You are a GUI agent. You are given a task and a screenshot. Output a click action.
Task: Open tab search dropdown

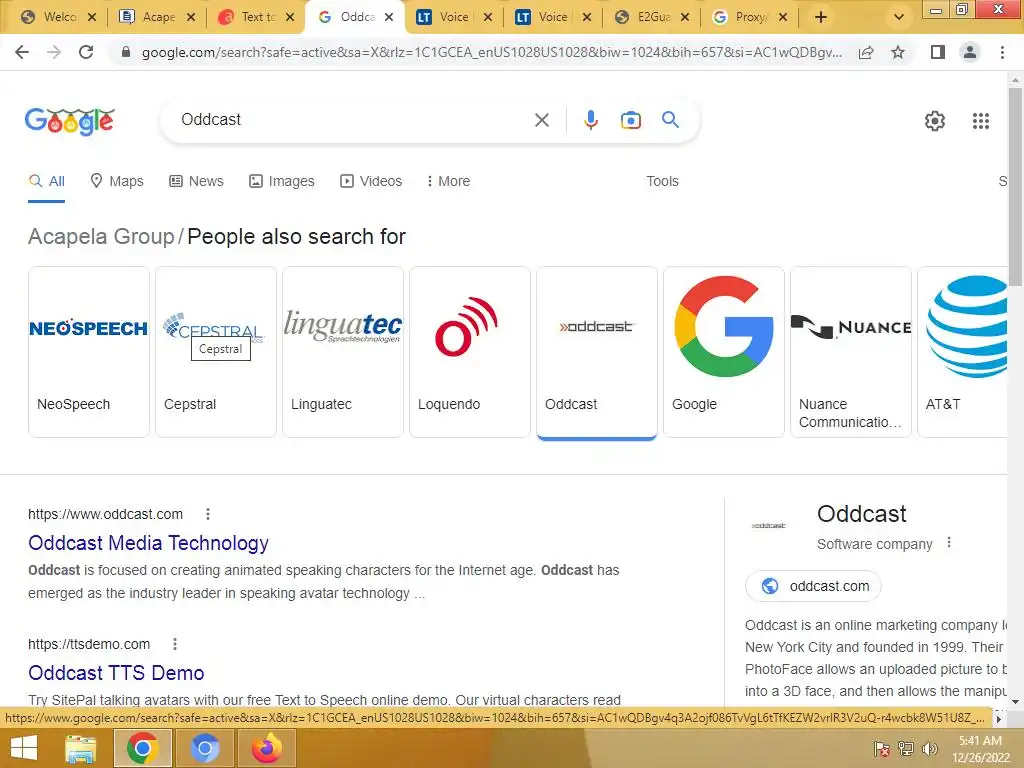(x=899, y=18)
